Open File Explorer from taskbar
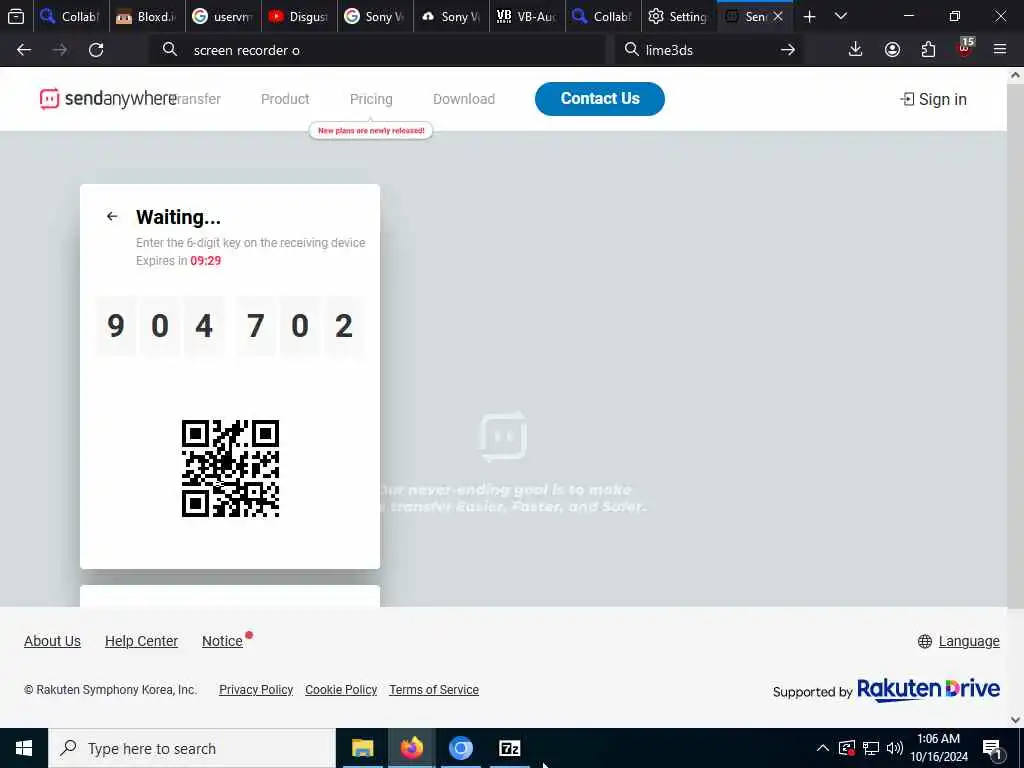Viewport: 1024px width, 768px height. (362, 748)
